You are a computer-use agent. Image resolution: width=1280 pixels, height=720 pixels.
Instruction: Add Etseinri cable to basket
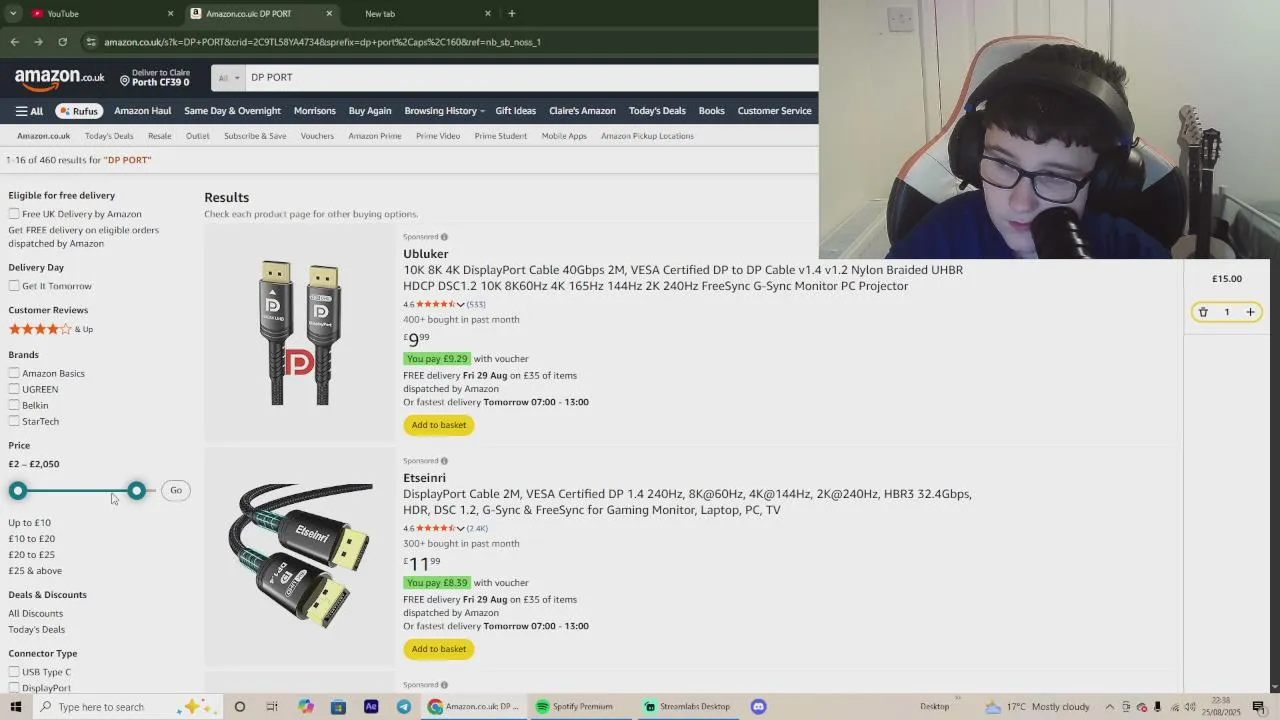click(x=438, y=649)
